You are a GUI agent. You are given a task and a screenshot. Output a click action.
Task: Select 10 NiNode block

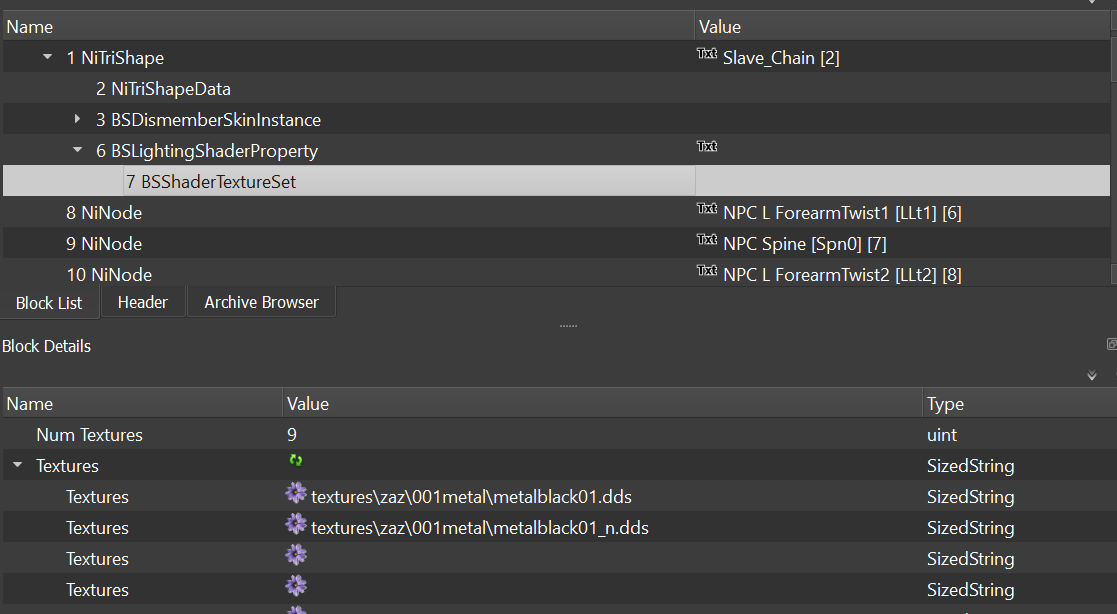[x=109, y=274]
